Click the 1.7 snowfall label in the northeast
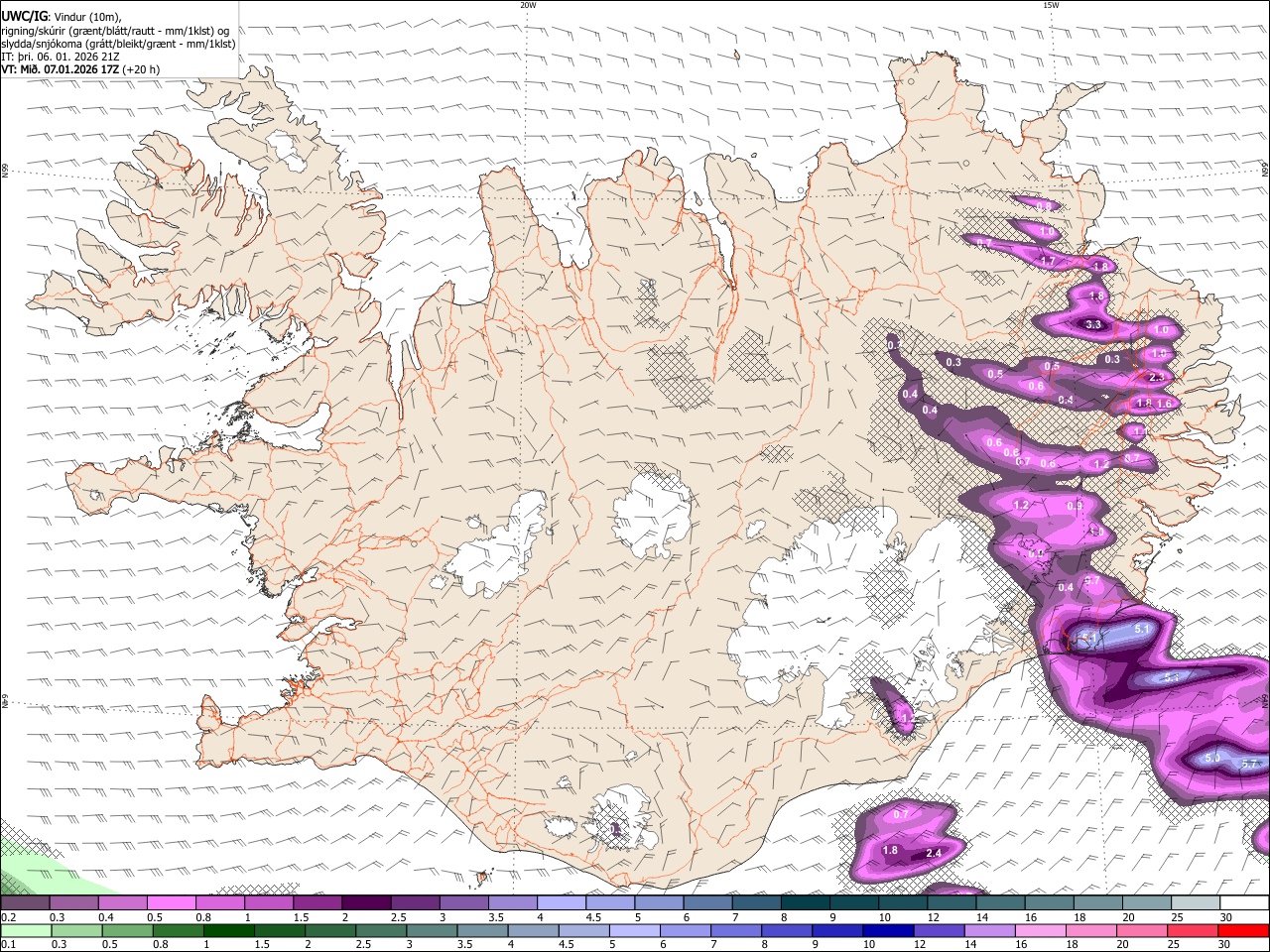The height and width of the screenshot is (952, 1270). point(1047,261)
